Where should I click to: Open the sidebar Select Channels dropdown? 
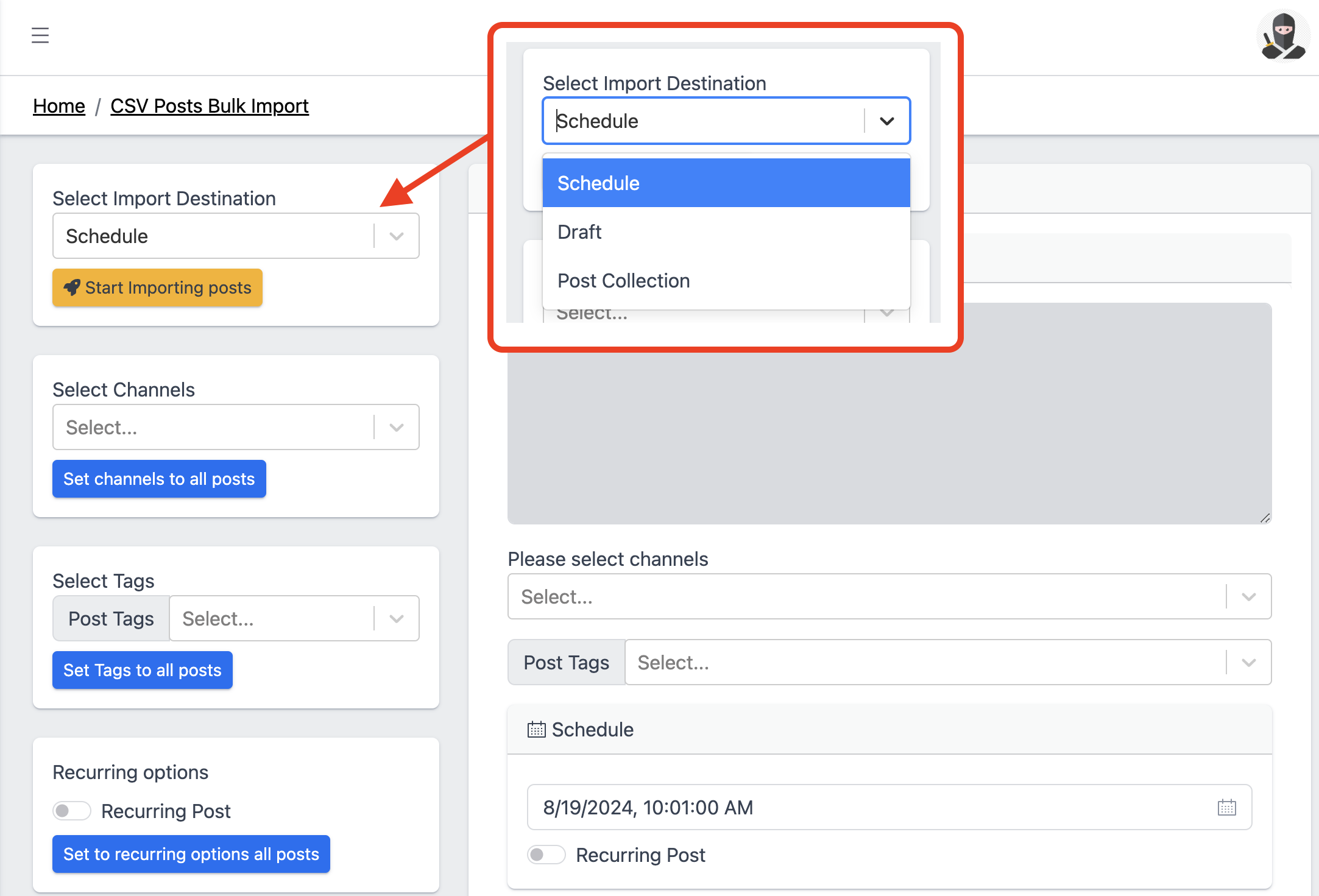tap(236, 427)
